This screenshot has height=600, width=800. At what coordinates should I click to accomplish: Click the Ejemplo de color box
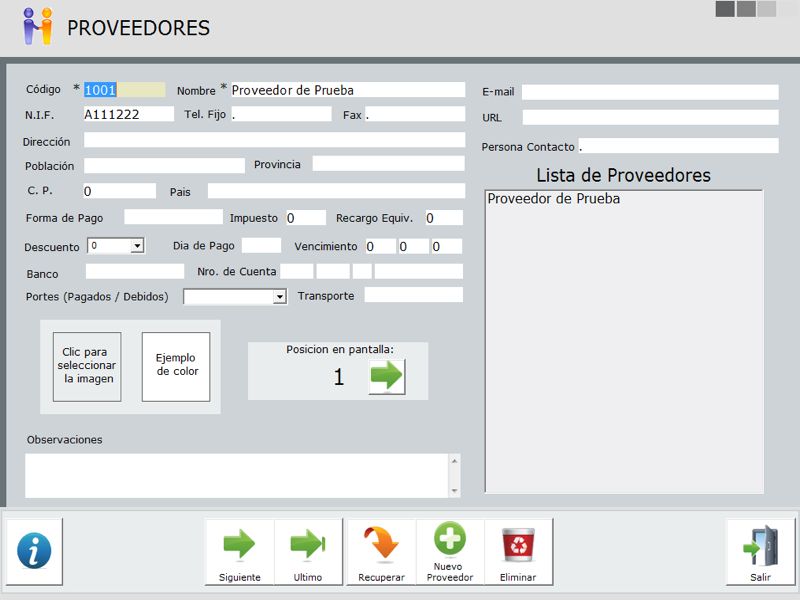tap(176, 367)
